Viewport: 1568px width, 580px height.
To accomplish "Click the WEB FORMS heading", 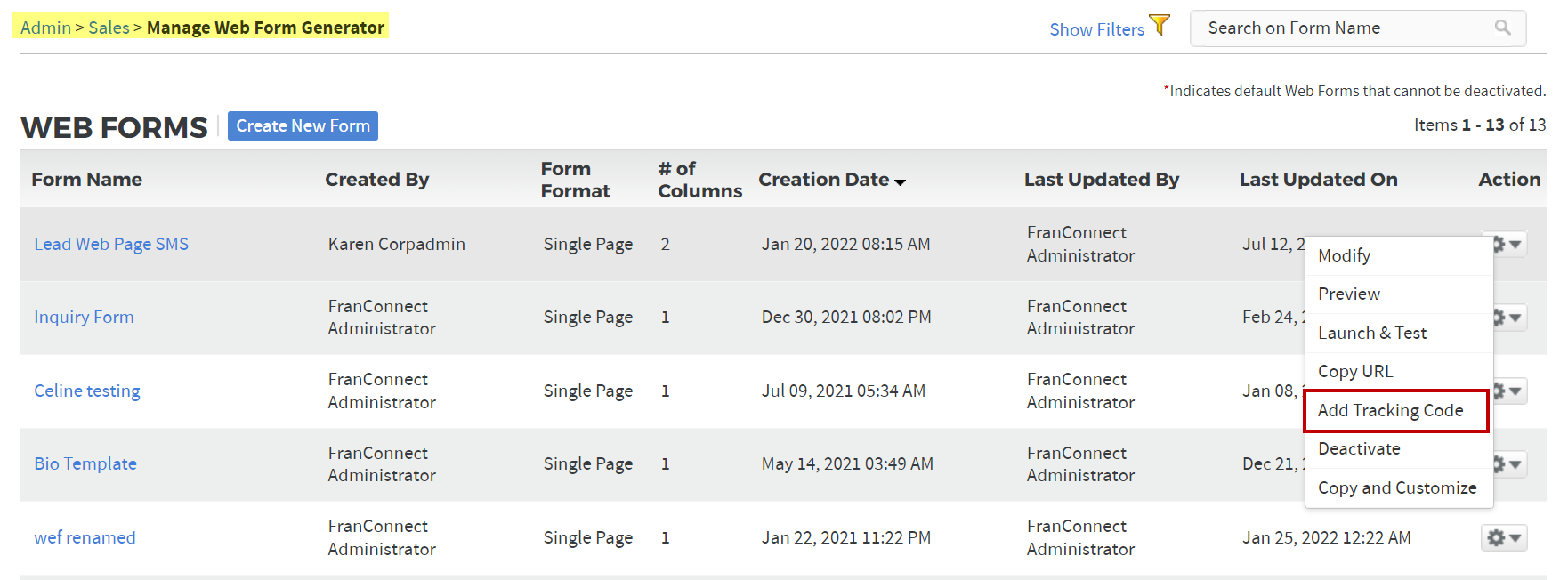I will click(x=114, y=127).
